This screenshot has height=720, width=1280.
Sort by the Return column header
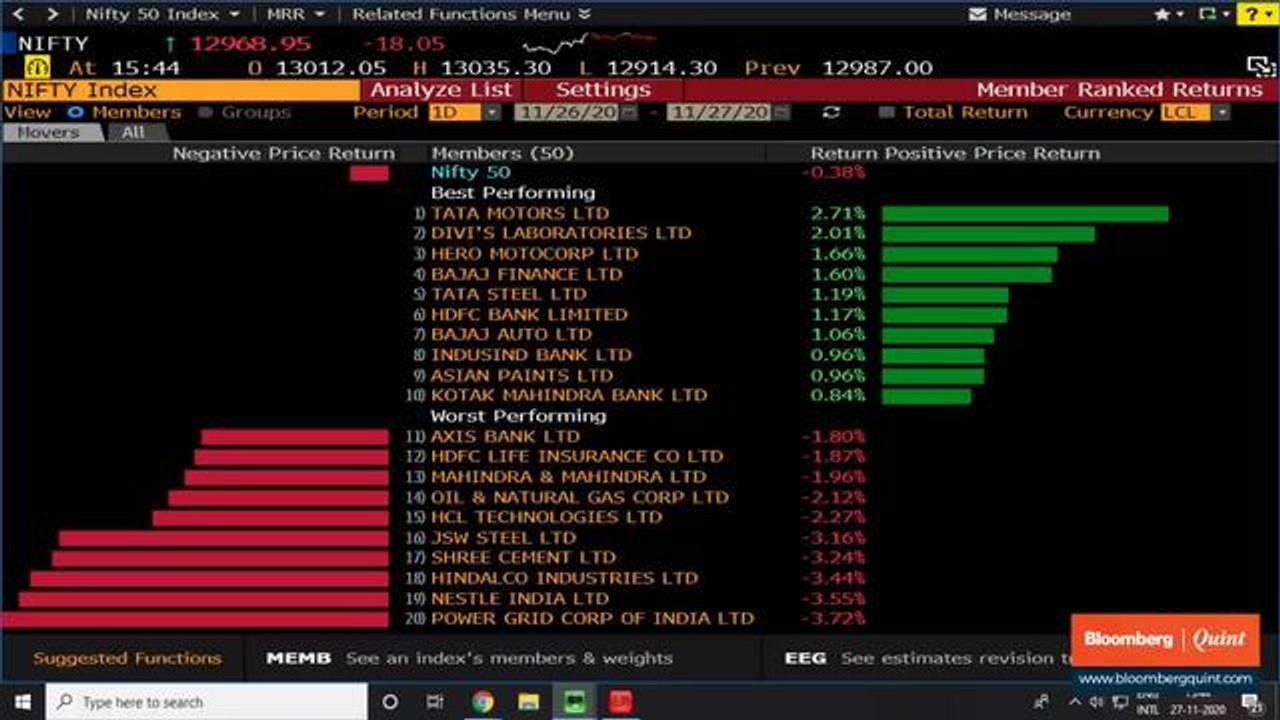[842, 153]
